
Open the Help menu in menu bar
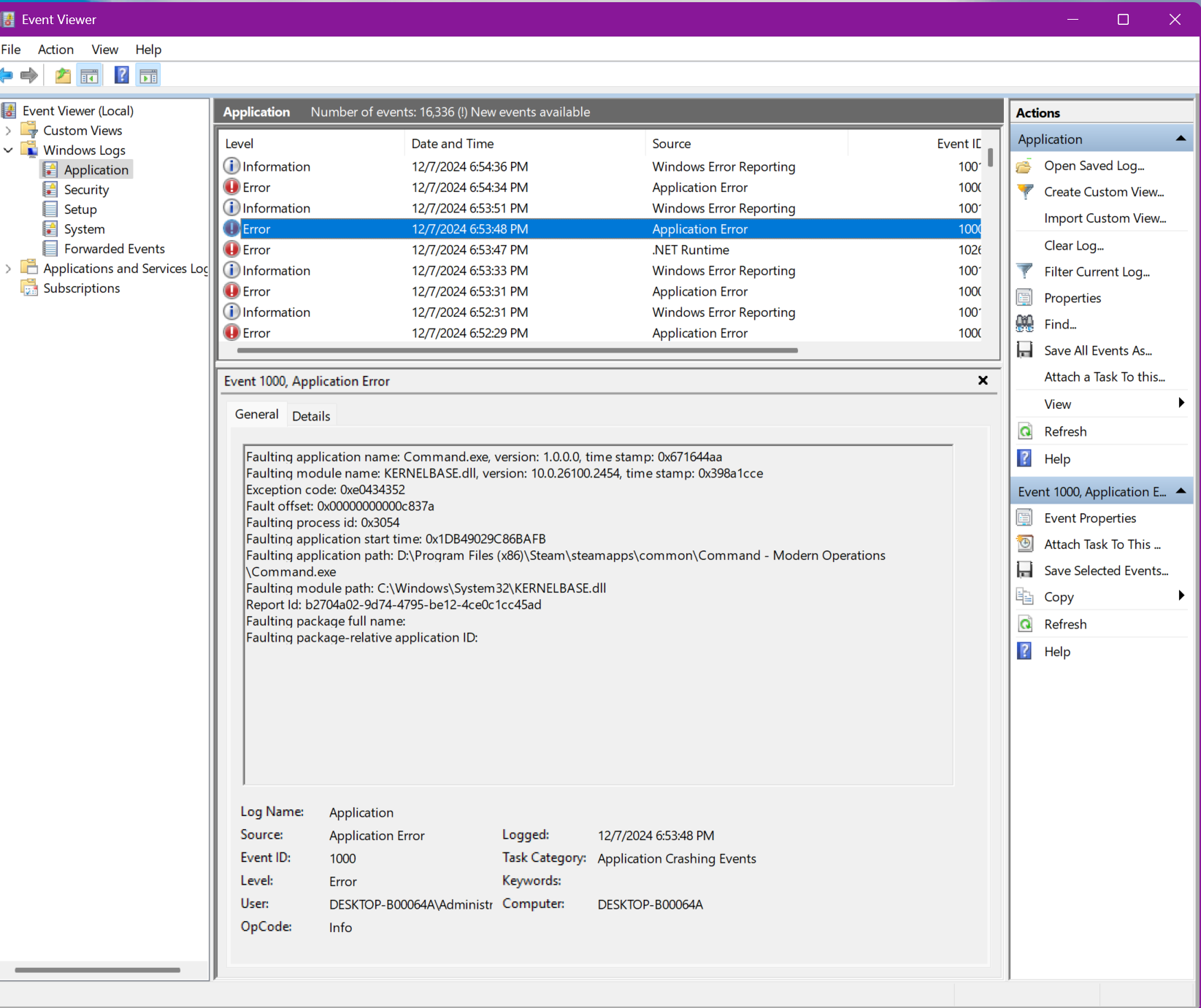pos(148,49)
